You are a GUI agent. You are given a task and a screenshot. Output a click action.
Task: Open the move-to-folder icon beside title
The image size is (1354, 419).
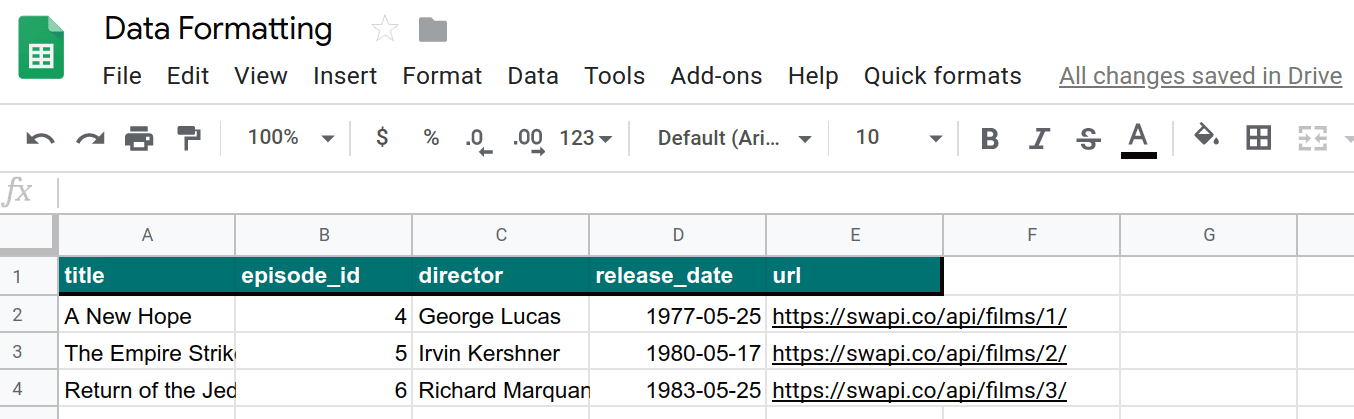tap(432, 30)
